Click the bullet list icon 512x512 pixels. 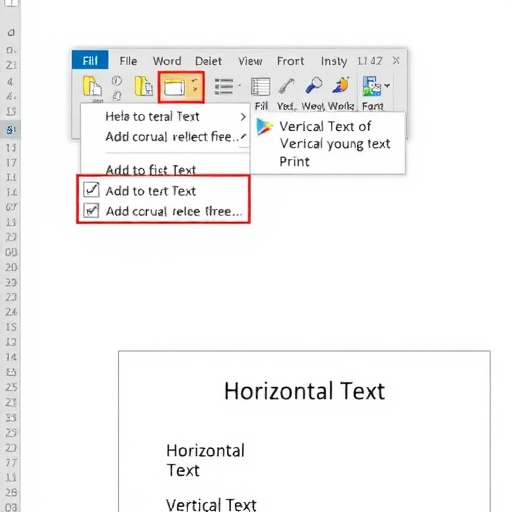click(224, 86)
